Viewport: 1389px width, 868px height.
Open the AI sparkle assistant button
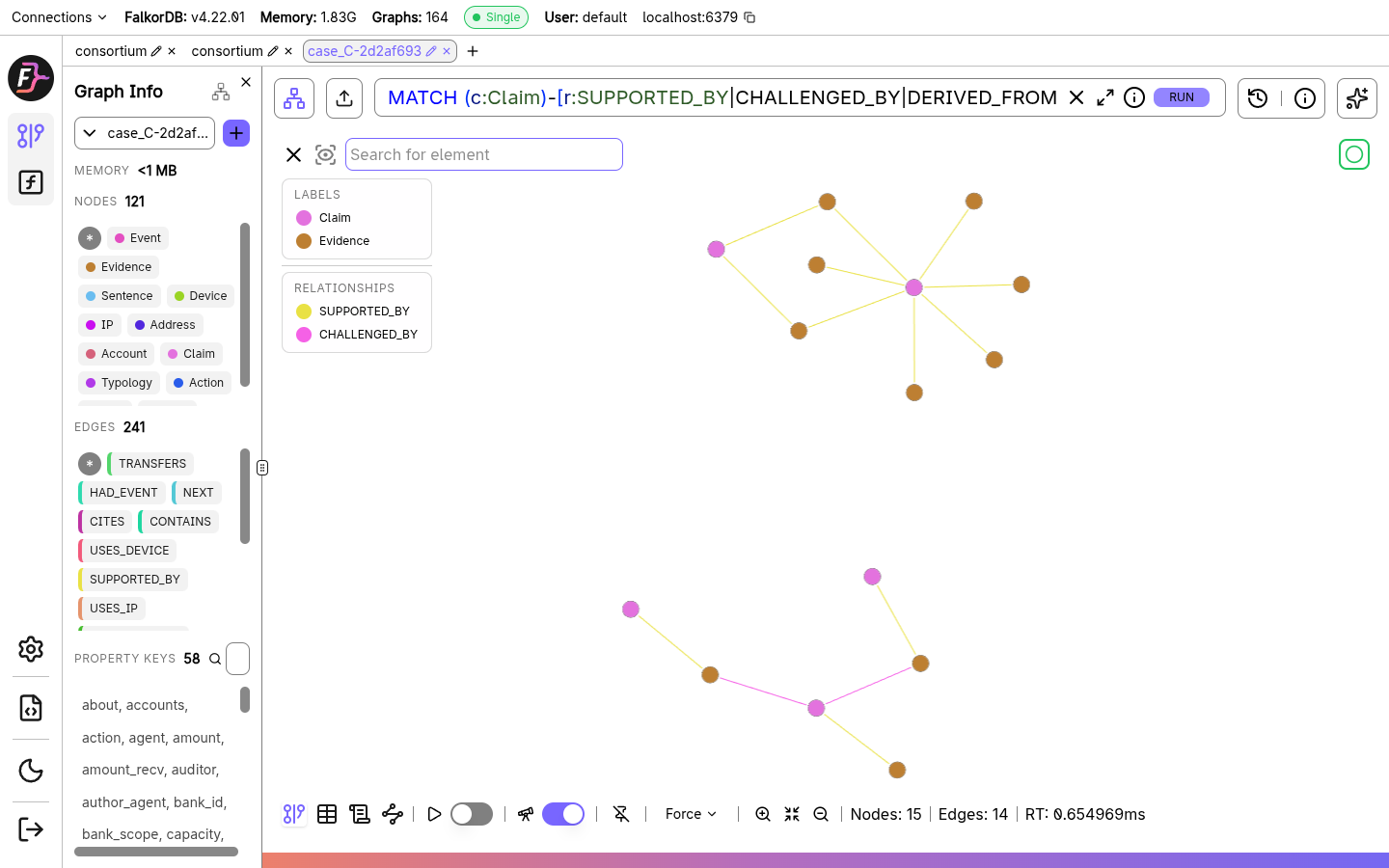coord(1357,98)
